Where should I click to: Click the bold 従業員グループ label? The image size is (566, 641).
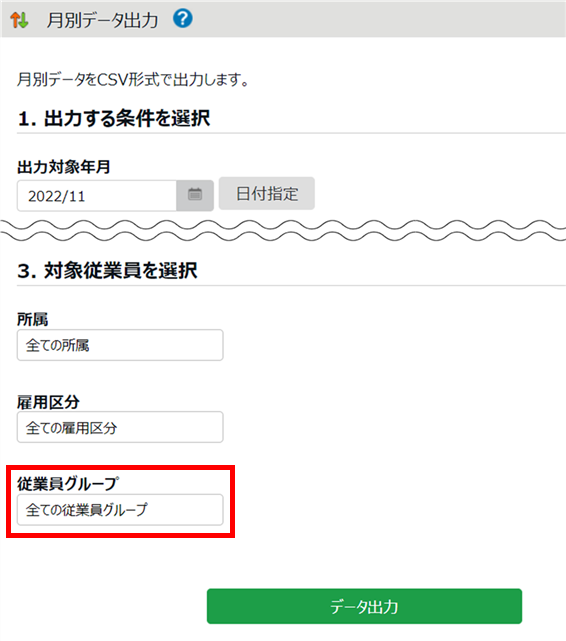[x=68, y=484]
